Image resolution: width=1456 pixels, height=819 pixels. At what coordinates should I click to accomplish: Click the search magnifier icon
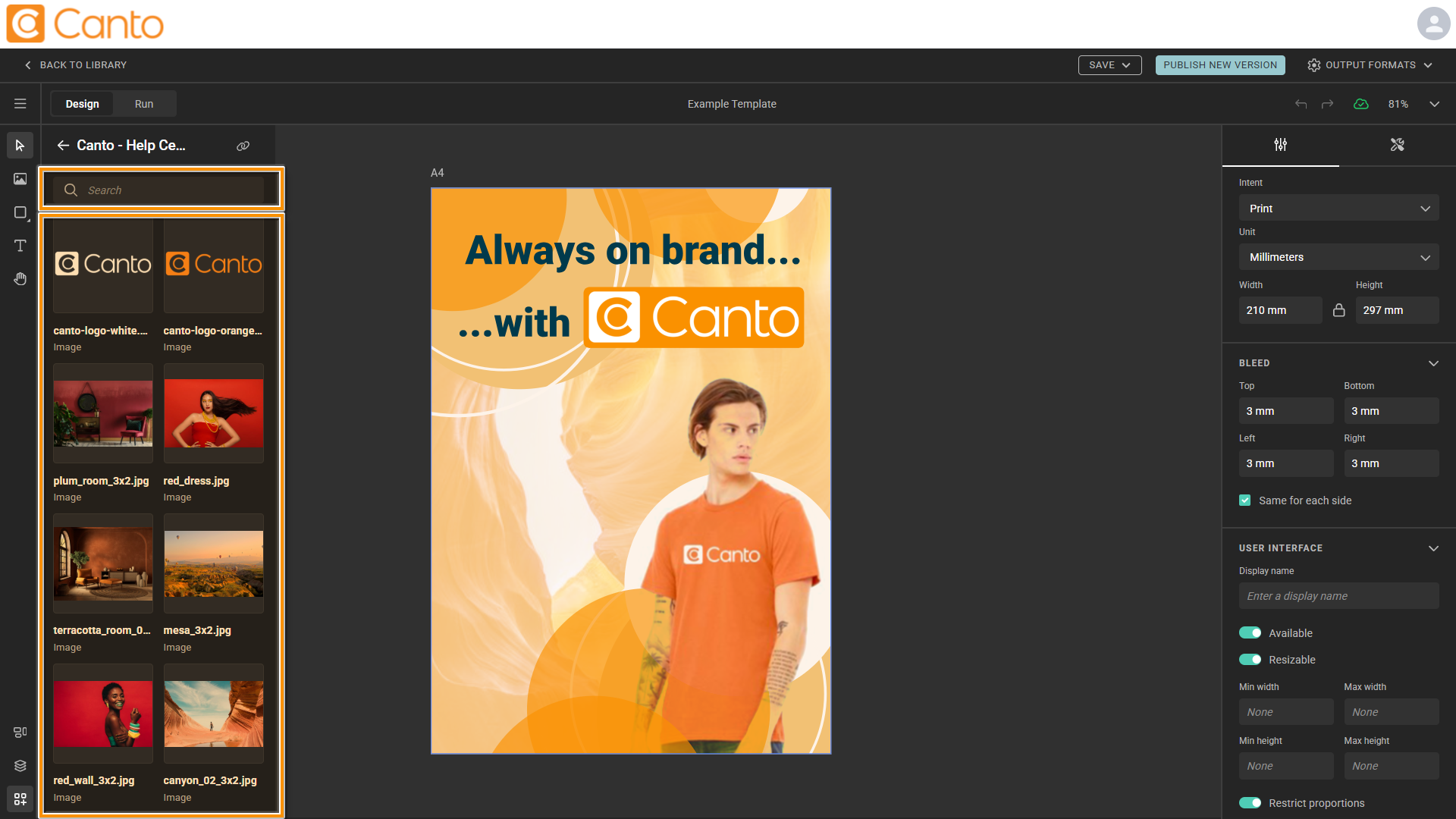click(x=71, y=190)
